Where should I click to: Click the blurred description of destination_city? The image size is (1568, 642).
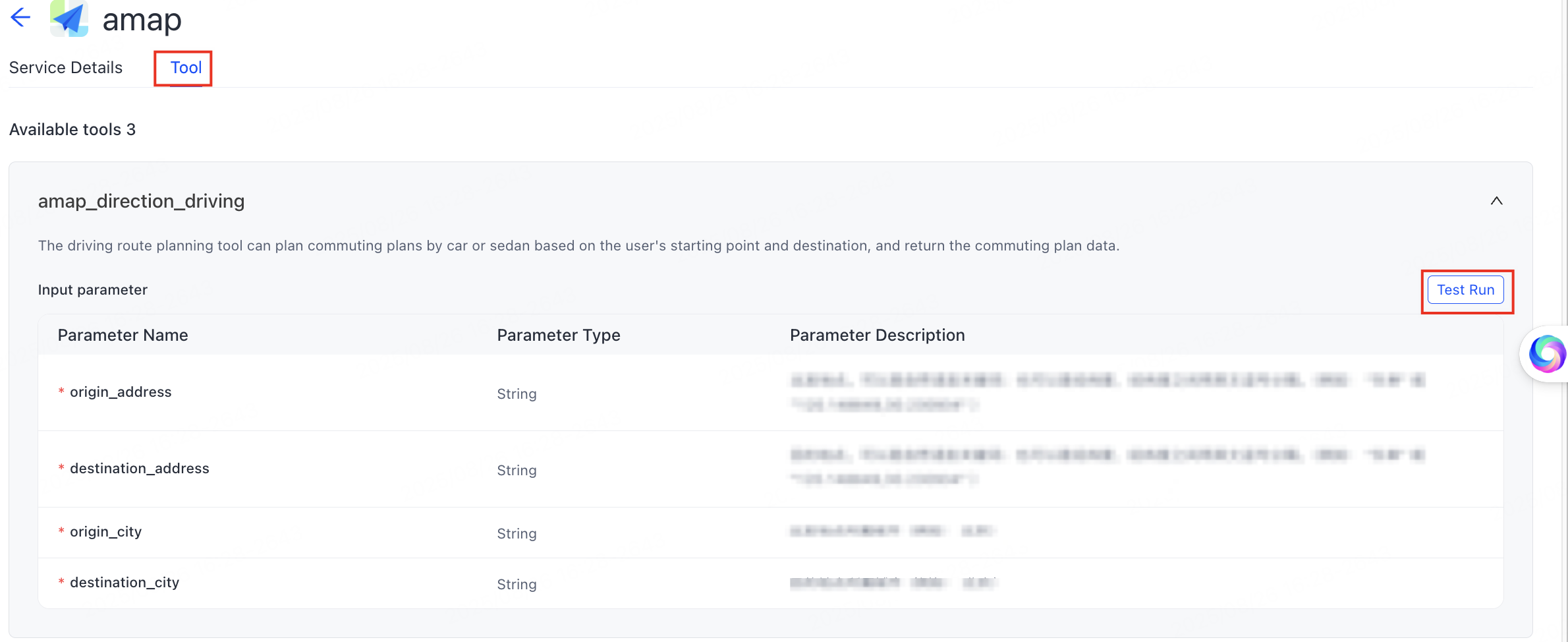(893, 583)
